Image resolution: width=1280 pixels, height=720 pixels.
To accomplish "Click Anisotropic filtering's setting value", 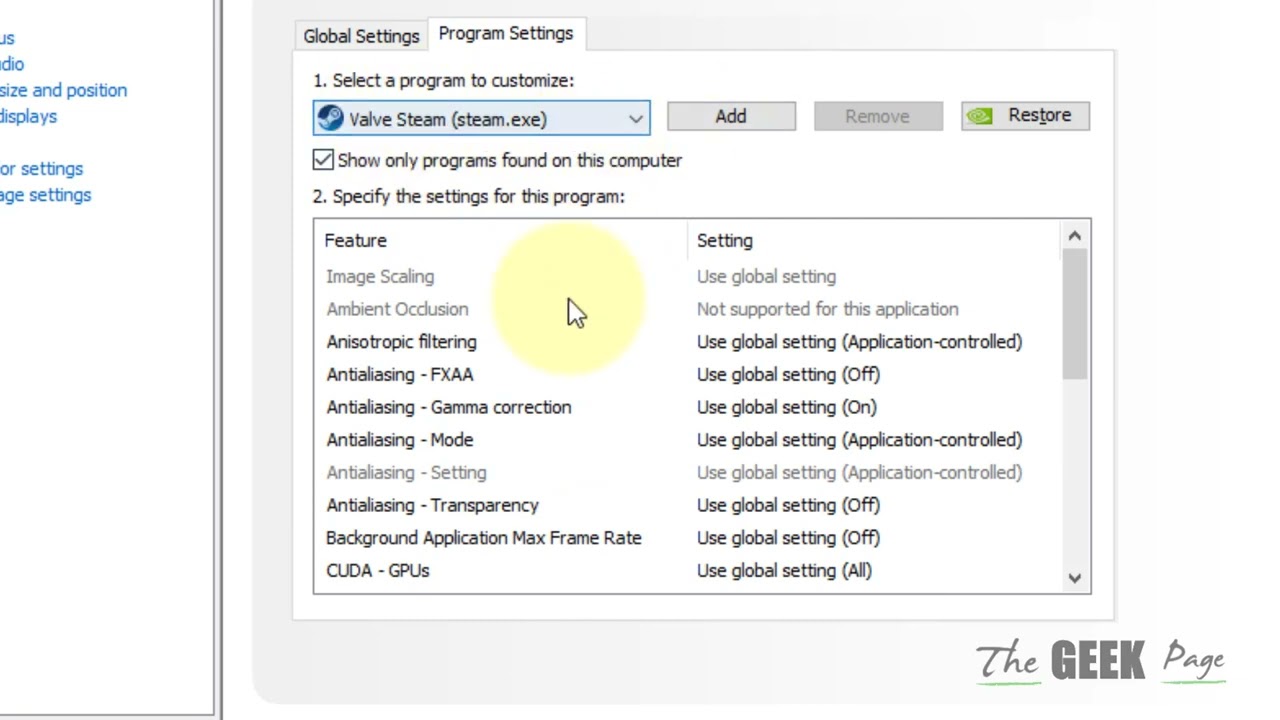I will (859, 342).
